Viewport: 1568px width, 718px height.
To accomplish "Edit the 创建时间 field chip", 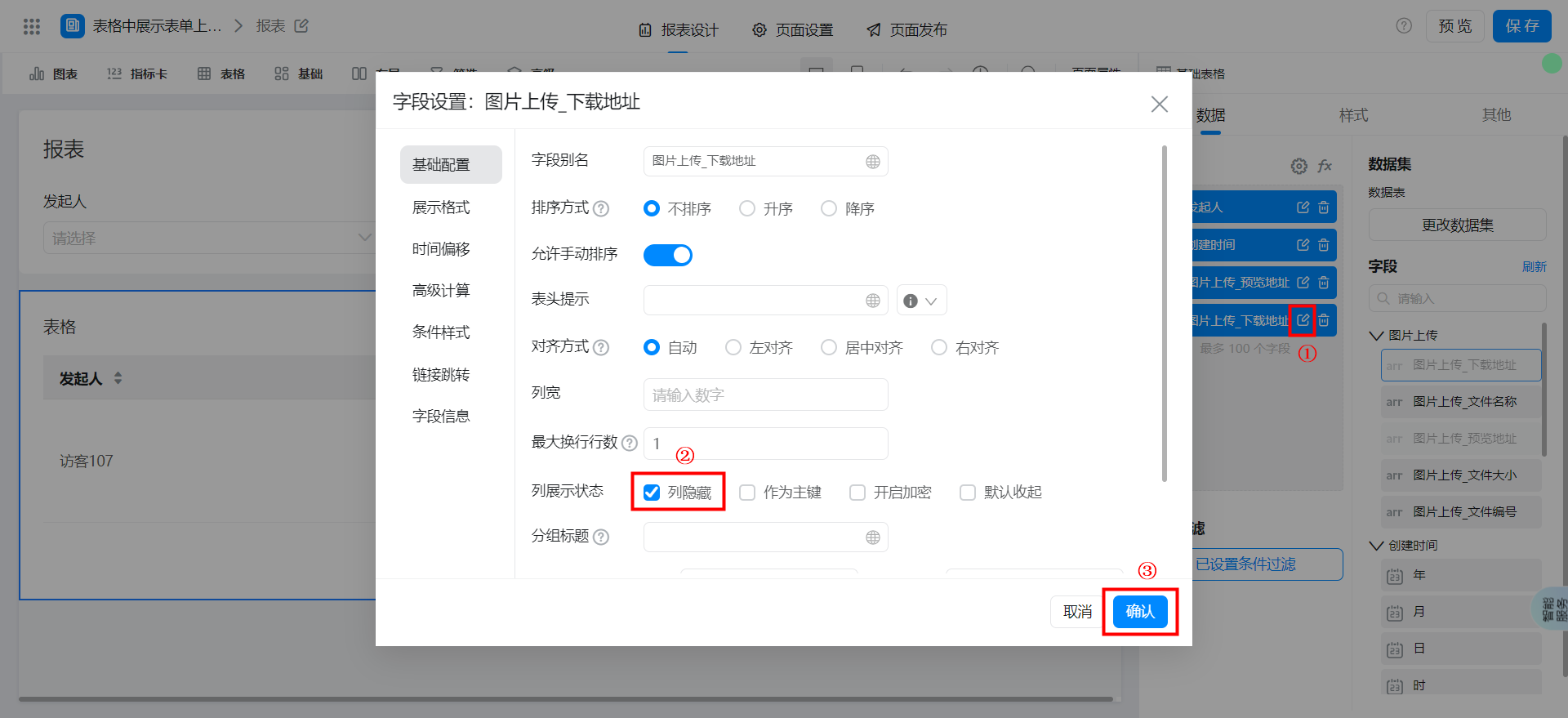I will click(x=1303, y=245).
